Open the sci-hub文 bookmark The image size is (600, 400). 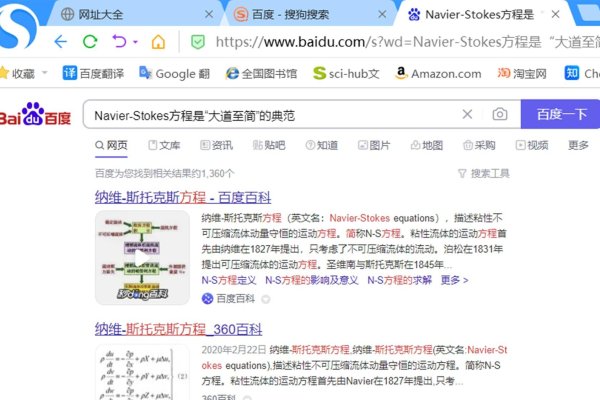(x=346, y=73)
